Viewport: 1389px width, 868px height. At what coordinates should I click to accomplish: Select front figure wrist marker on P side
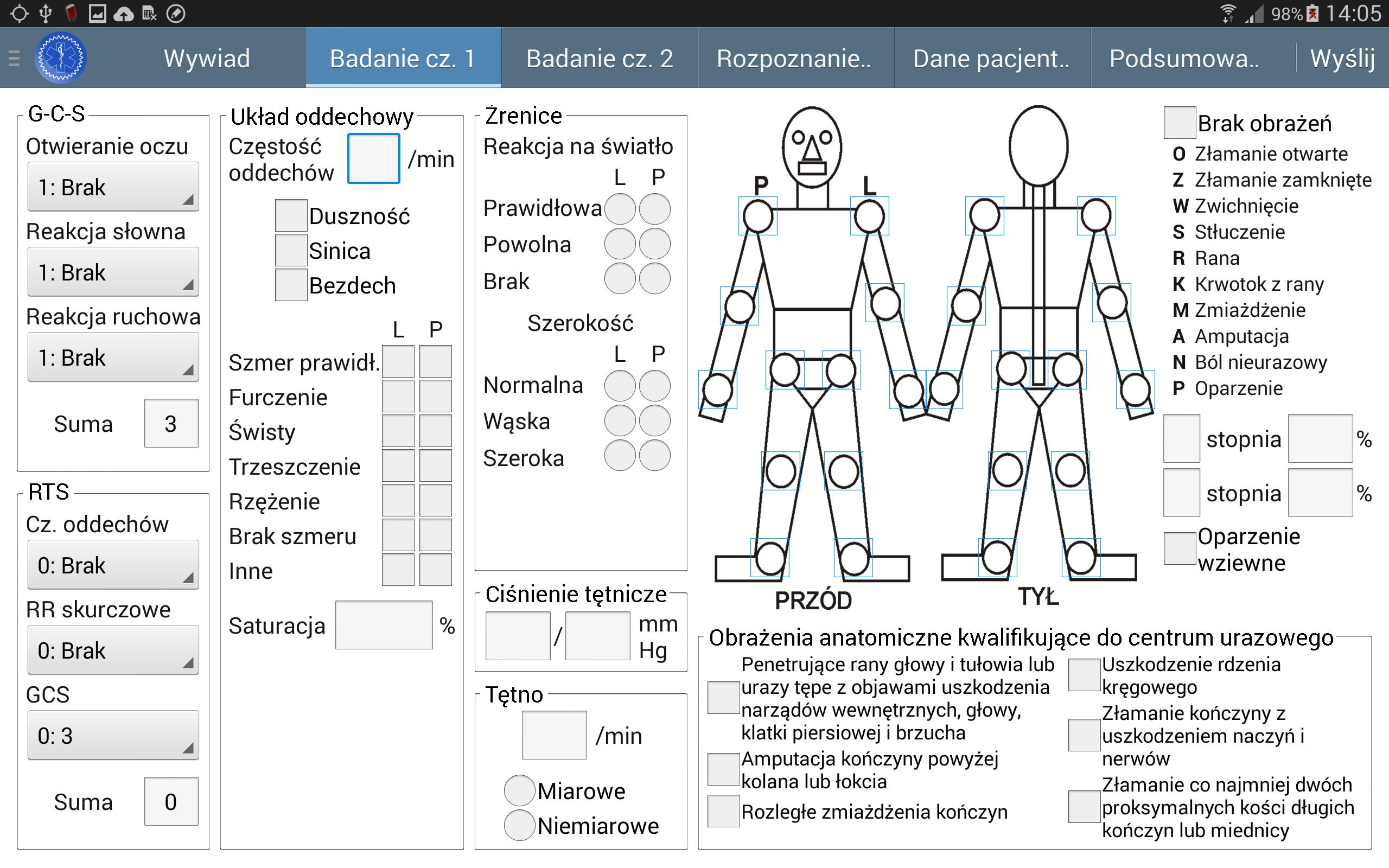click(717, 390)
